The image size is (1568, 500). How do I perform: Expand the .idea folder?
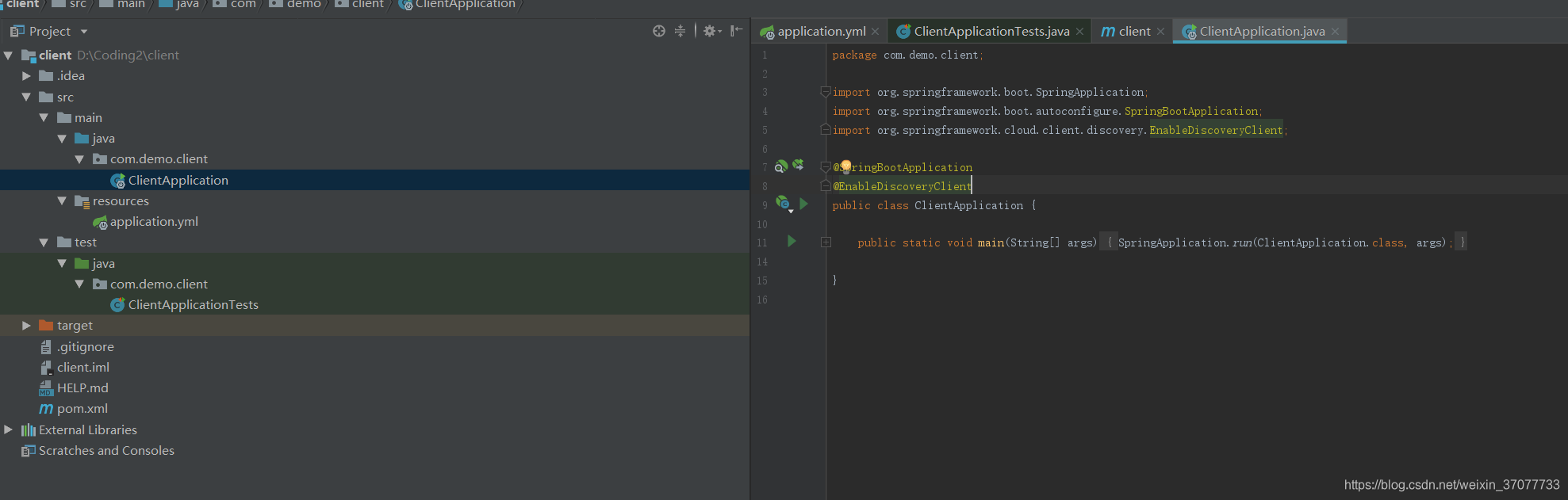[26, 76]
